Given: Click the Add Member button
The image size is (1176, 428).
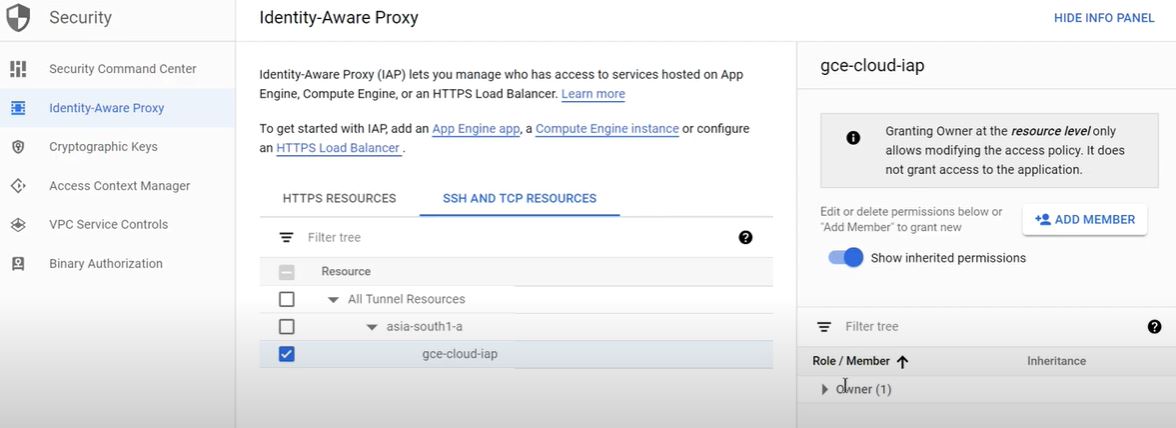Looking at the screenshot, I should coord(1084,220).
